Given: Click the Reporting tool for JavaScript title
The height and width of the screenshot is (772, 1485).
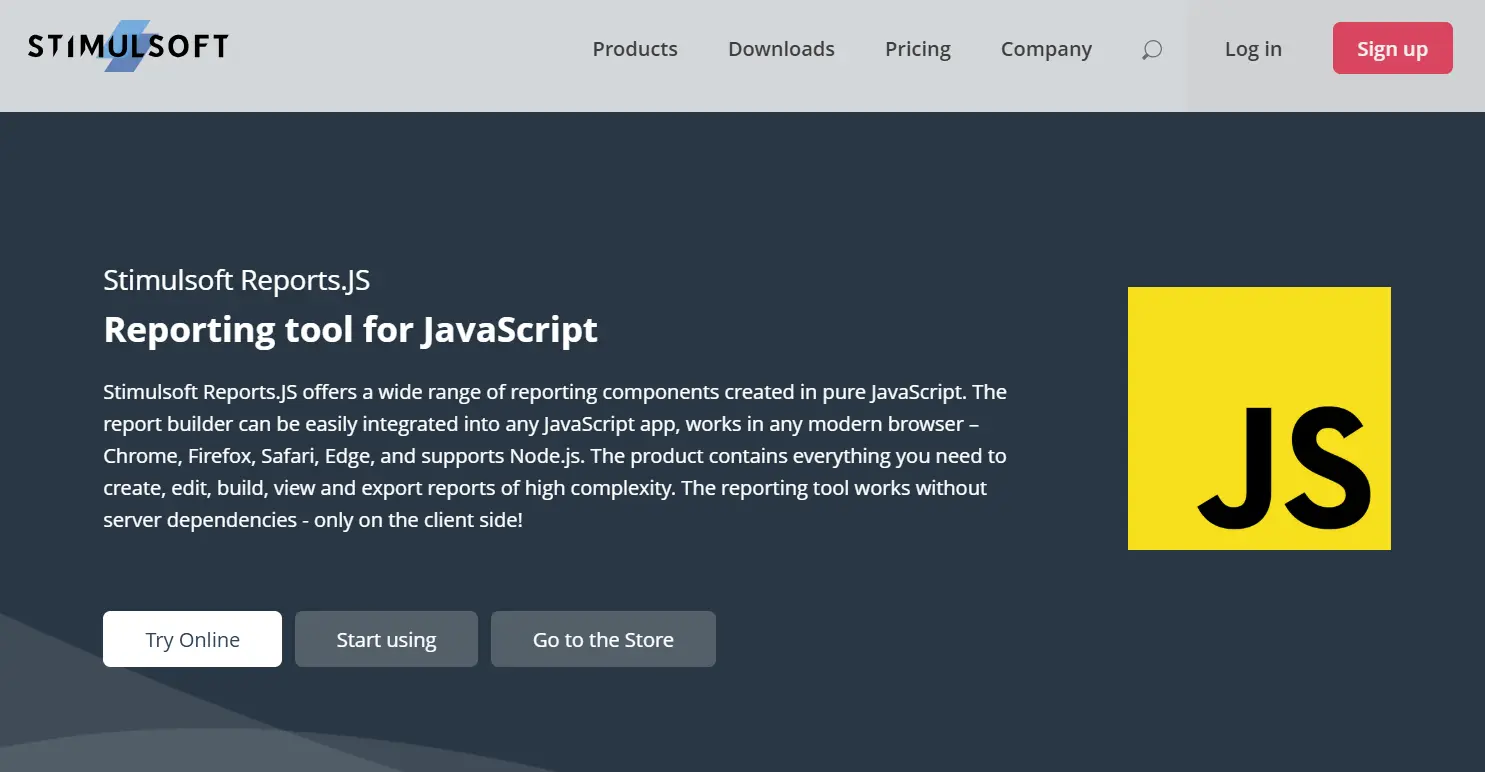Looking at the screenshot, I should (x=350, y=329).
